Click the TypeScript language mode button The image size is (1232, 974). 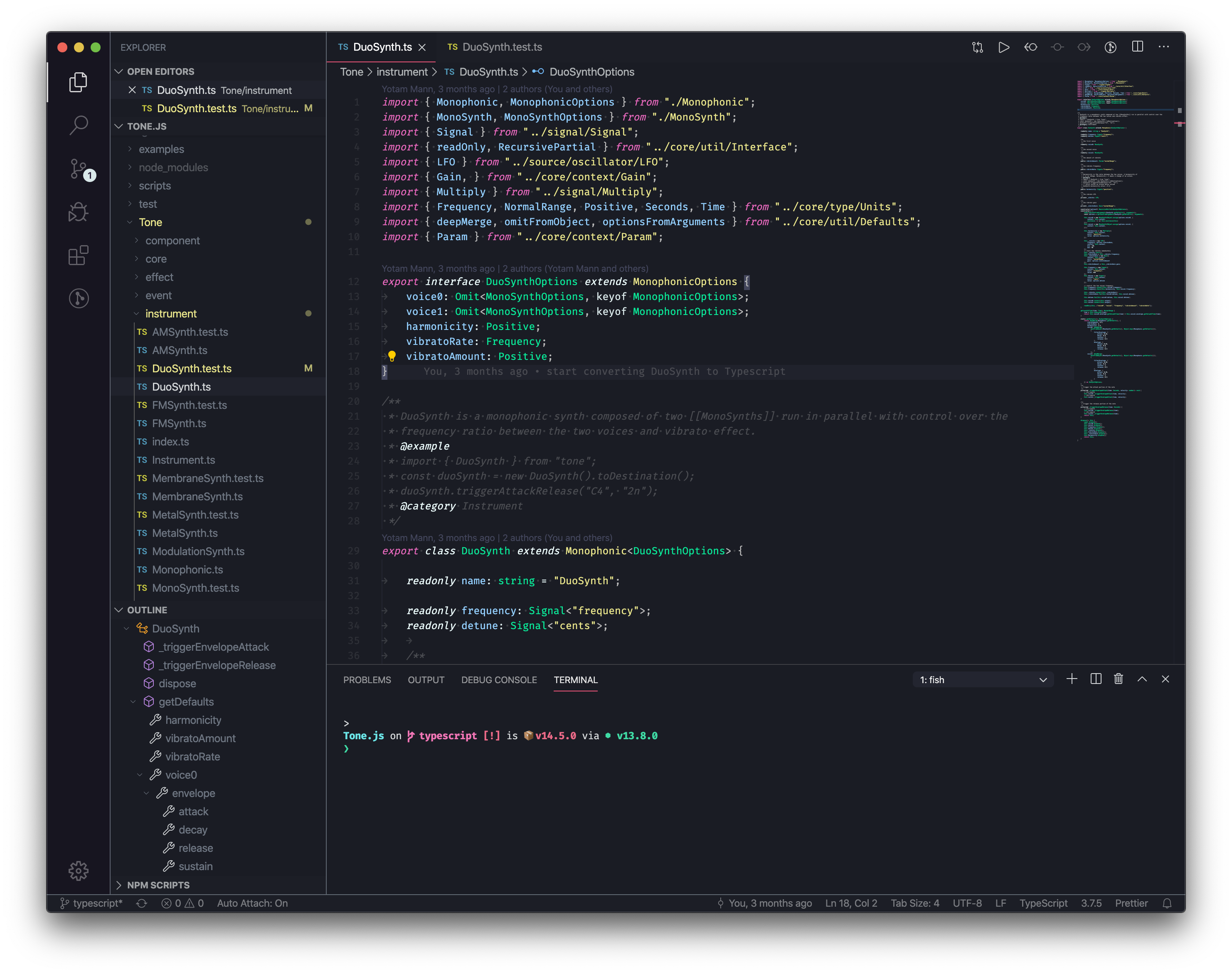pyautogui.click(x=1043, y=903)
